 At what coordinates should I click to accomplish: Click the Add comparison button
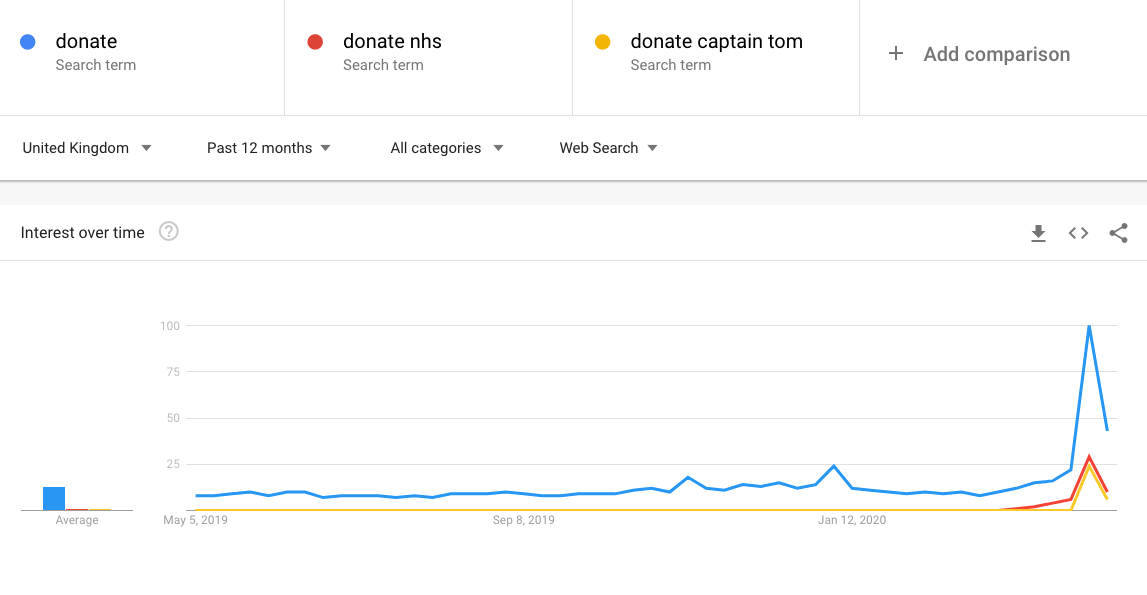click(996, 54)
